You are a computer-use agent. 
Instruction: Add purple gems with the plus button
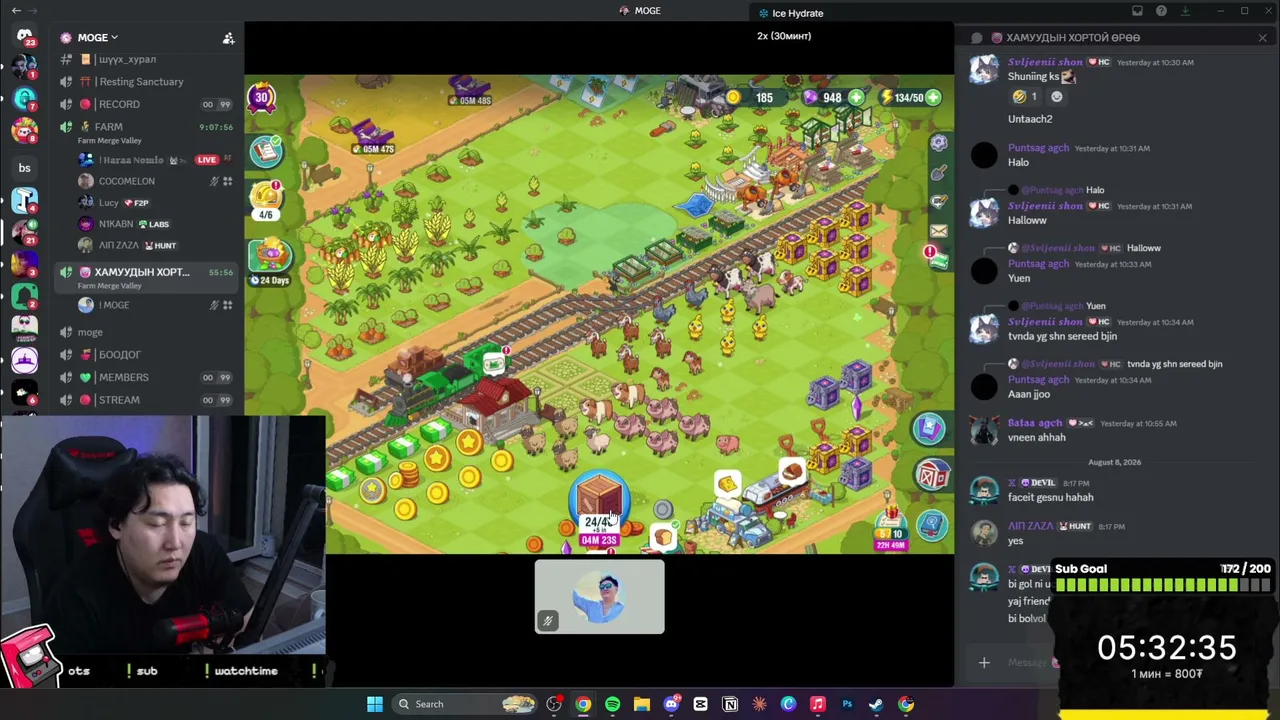pos(856,98)
